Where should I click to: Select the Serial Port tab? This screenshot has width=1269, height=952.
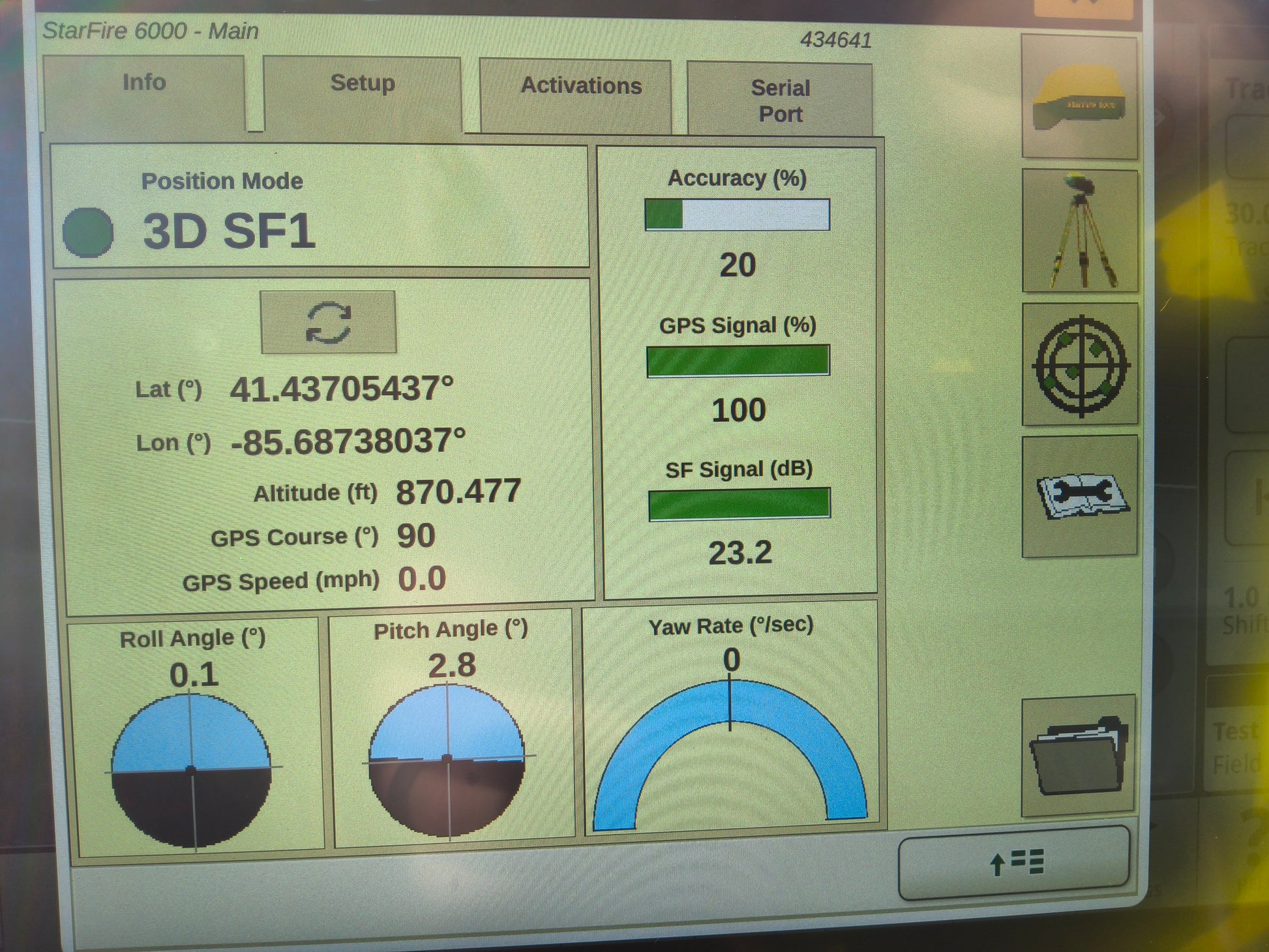[780, 101]
